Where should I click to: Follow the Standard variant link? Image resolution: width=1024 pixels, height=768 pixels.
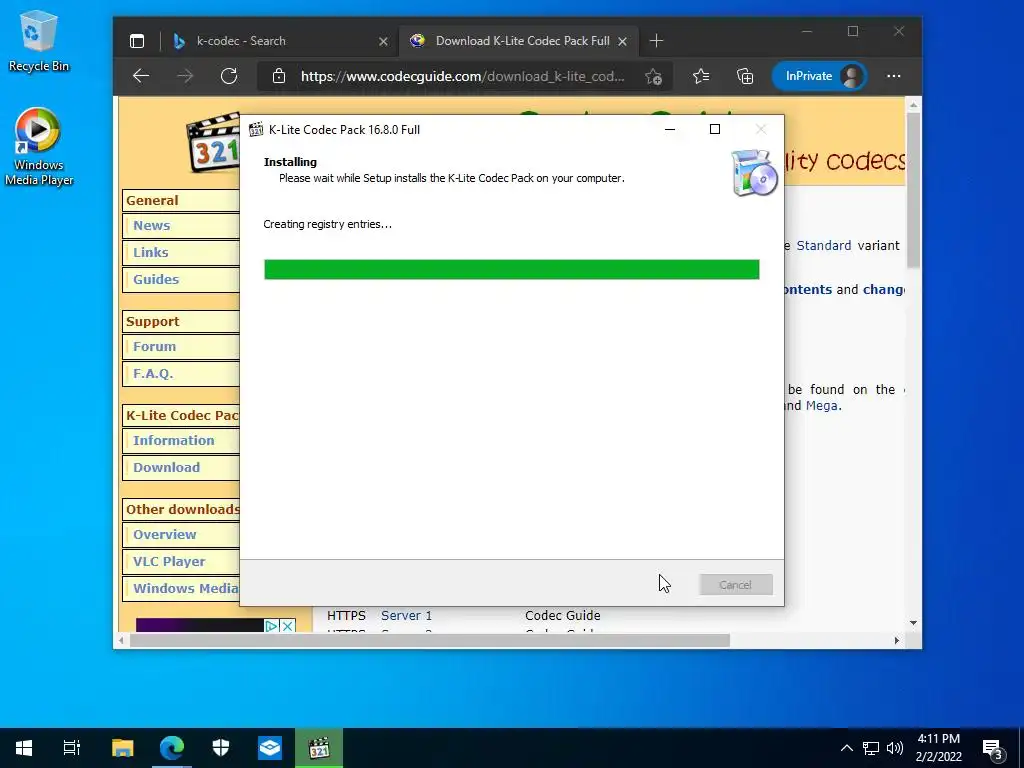pyautogui.click(x=824, y=246)
